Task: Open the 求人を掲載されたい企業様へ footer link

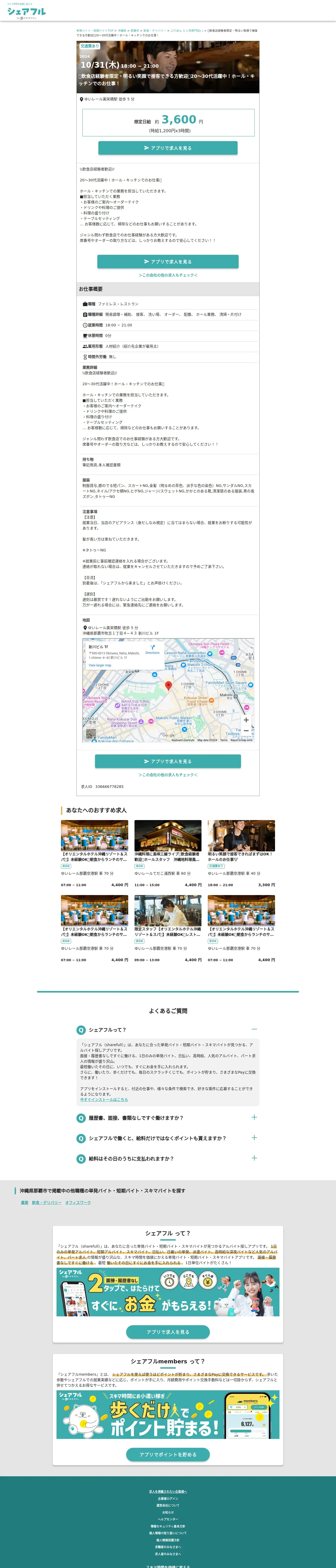Action: (x=168, y=1492)
